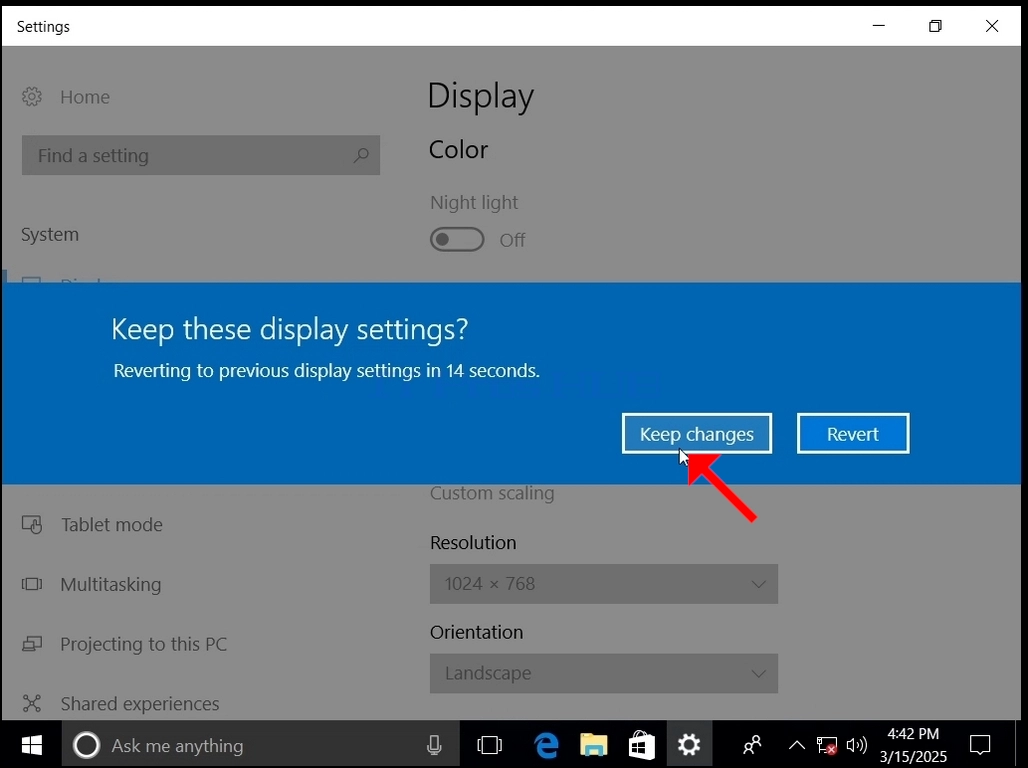The height and width of the screenshot is (768, 1028).
Task: Close the Settings window
Action: point(992,26)
